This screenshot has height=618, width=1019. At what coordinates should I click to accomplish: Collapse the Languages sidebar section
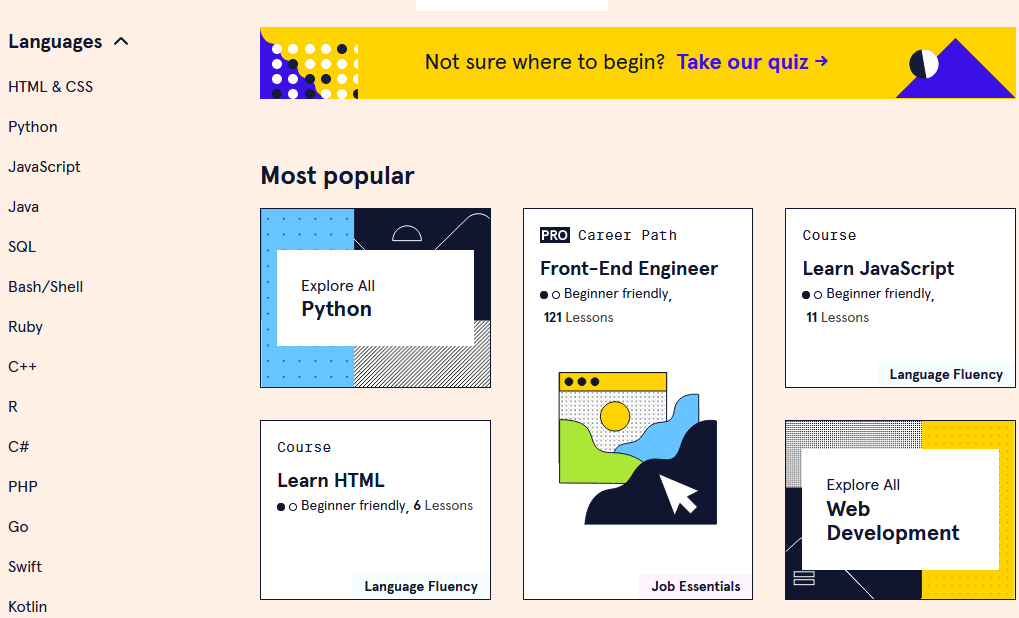(x=122, y=41)
